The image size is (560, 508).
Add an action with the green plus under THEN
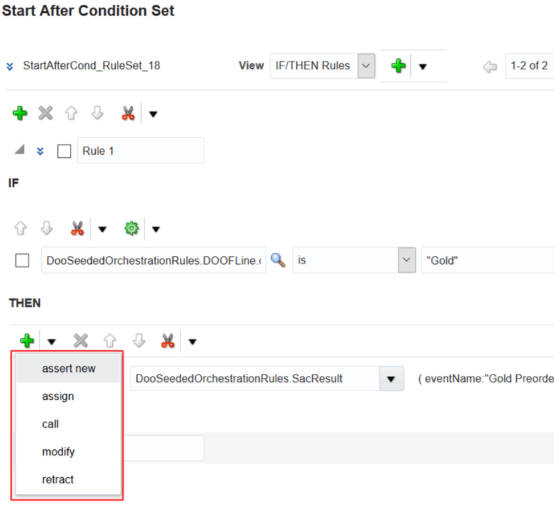coord(27,340)
